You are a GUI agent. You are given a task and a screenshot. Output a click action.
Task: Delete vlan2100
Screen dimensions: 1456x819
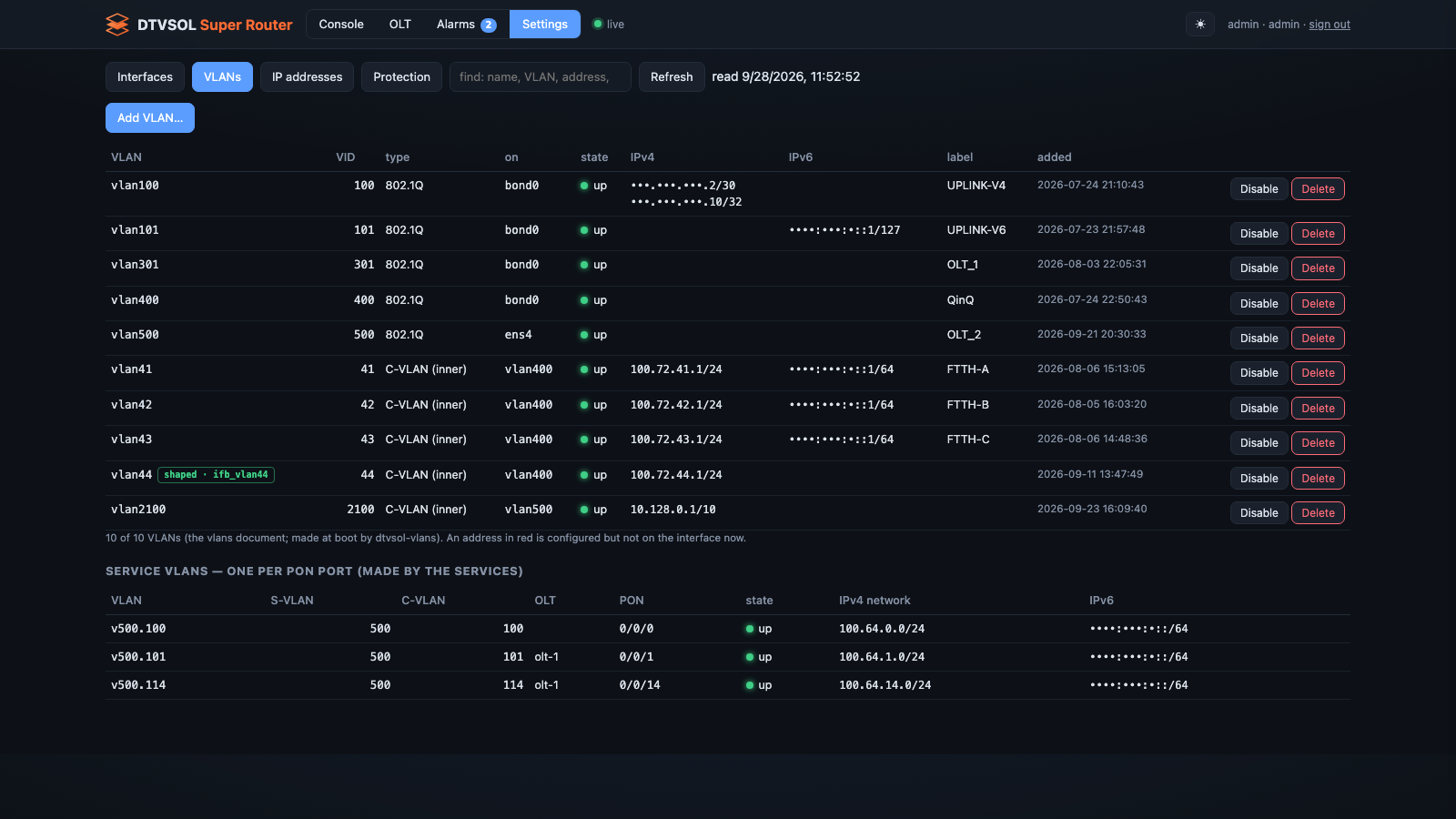[x=1318, y=513]
